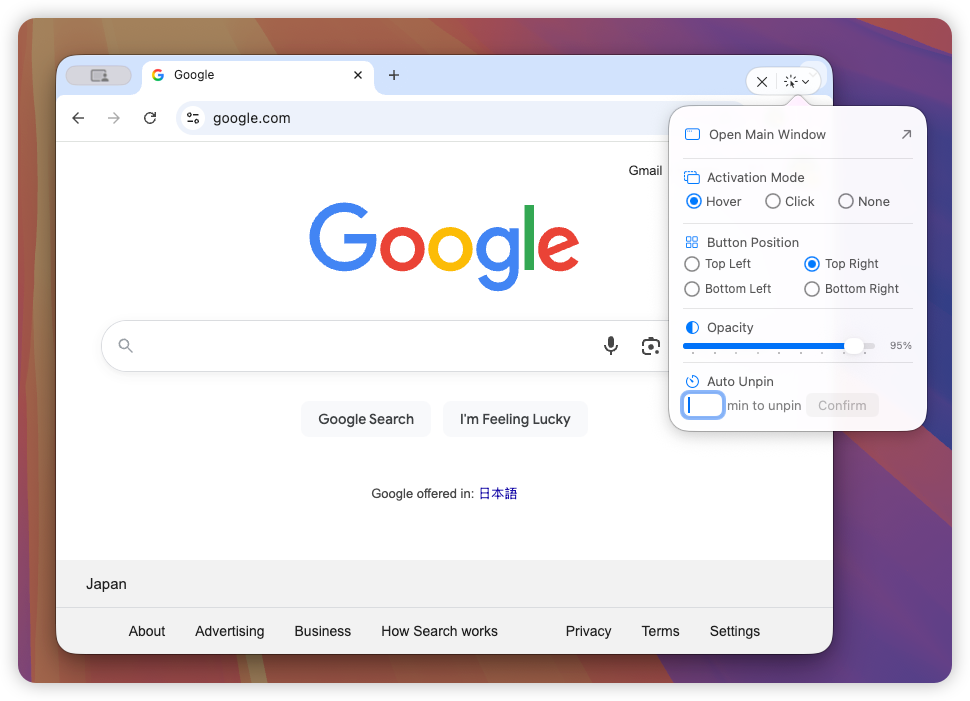Click the Confirm button for Auto Unpin
This screenshot has width=970, height=701.
(842, 405)
